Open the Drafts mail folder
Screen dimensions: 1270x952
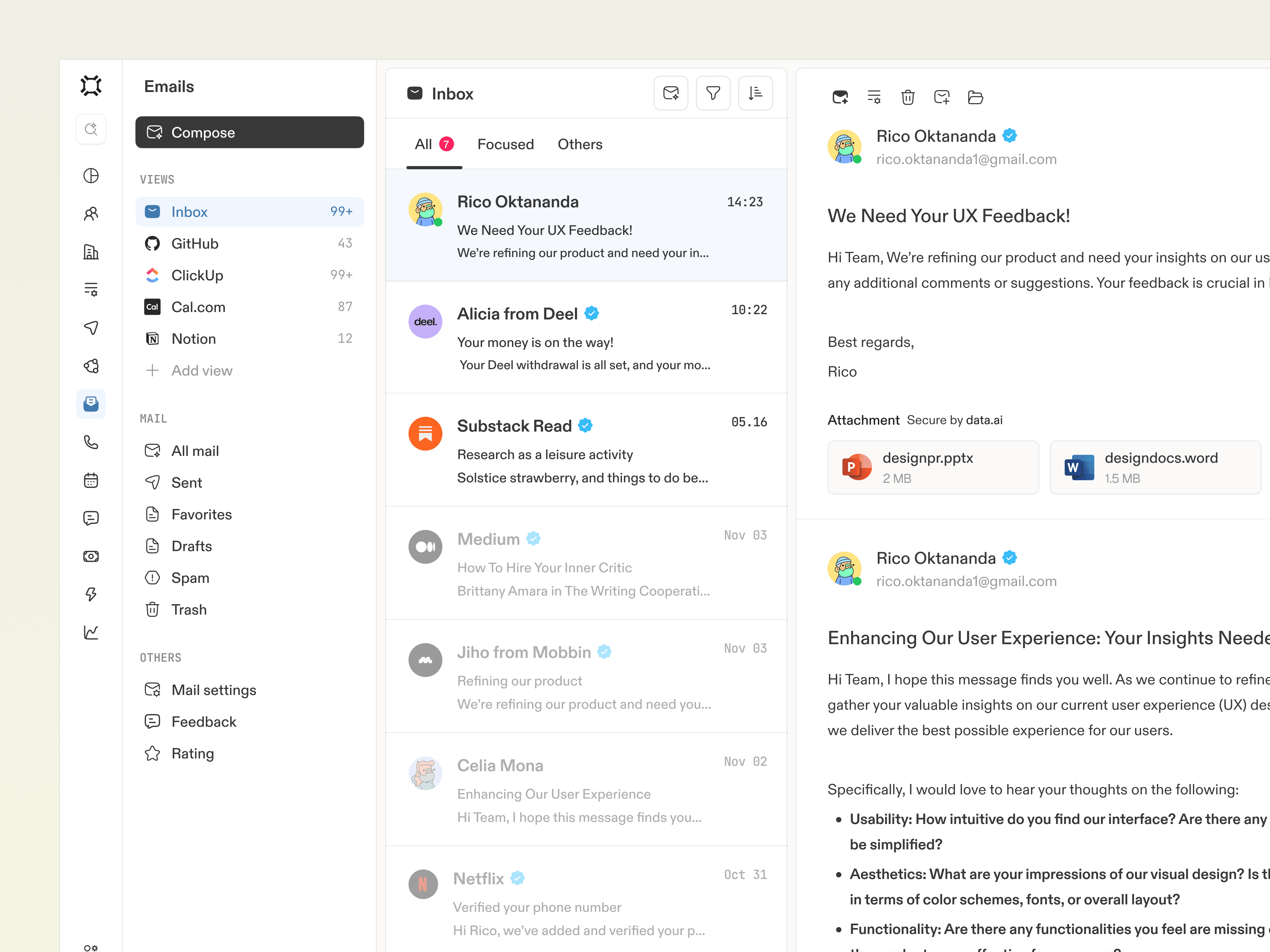pos(191,546)
